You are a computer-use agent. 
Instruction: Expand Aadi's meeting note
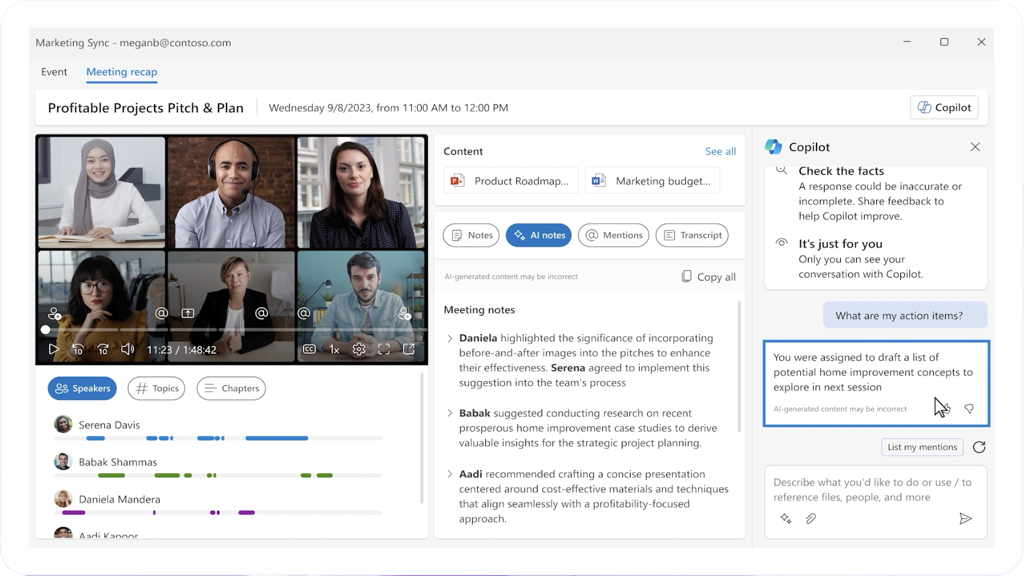pos(449,474)
